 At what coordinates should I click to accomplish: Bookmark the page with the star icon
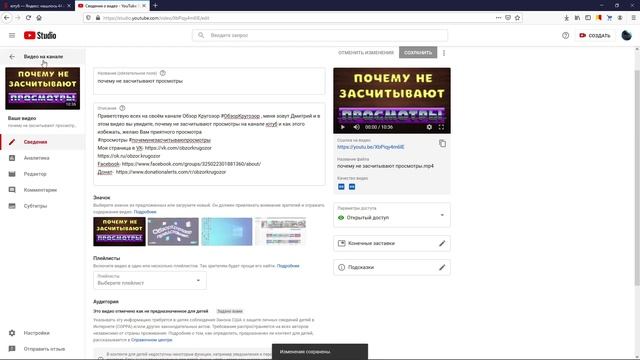(x=517, y=18)
